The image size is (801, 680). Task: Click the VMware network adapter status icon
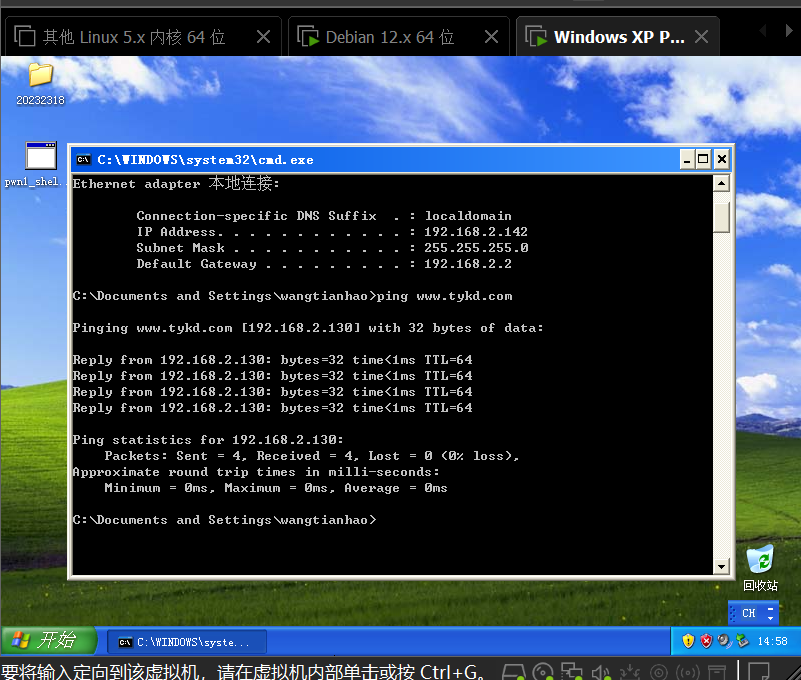572,671
